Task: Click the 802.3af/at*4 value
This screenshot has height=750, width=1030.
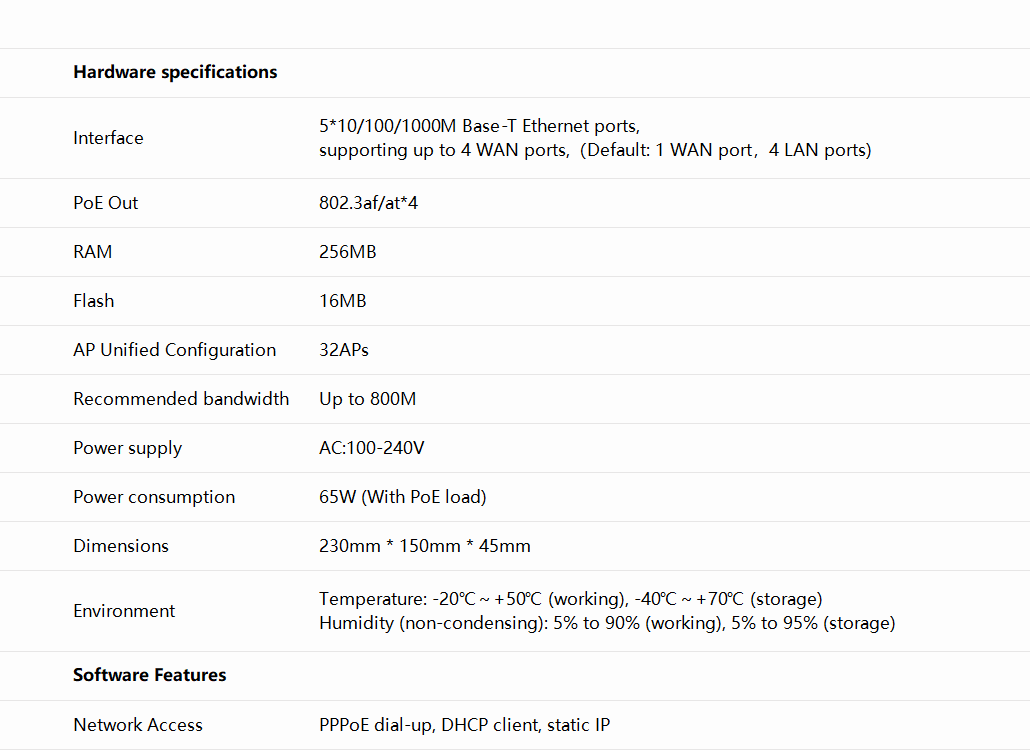Action: tap(368, 203)
